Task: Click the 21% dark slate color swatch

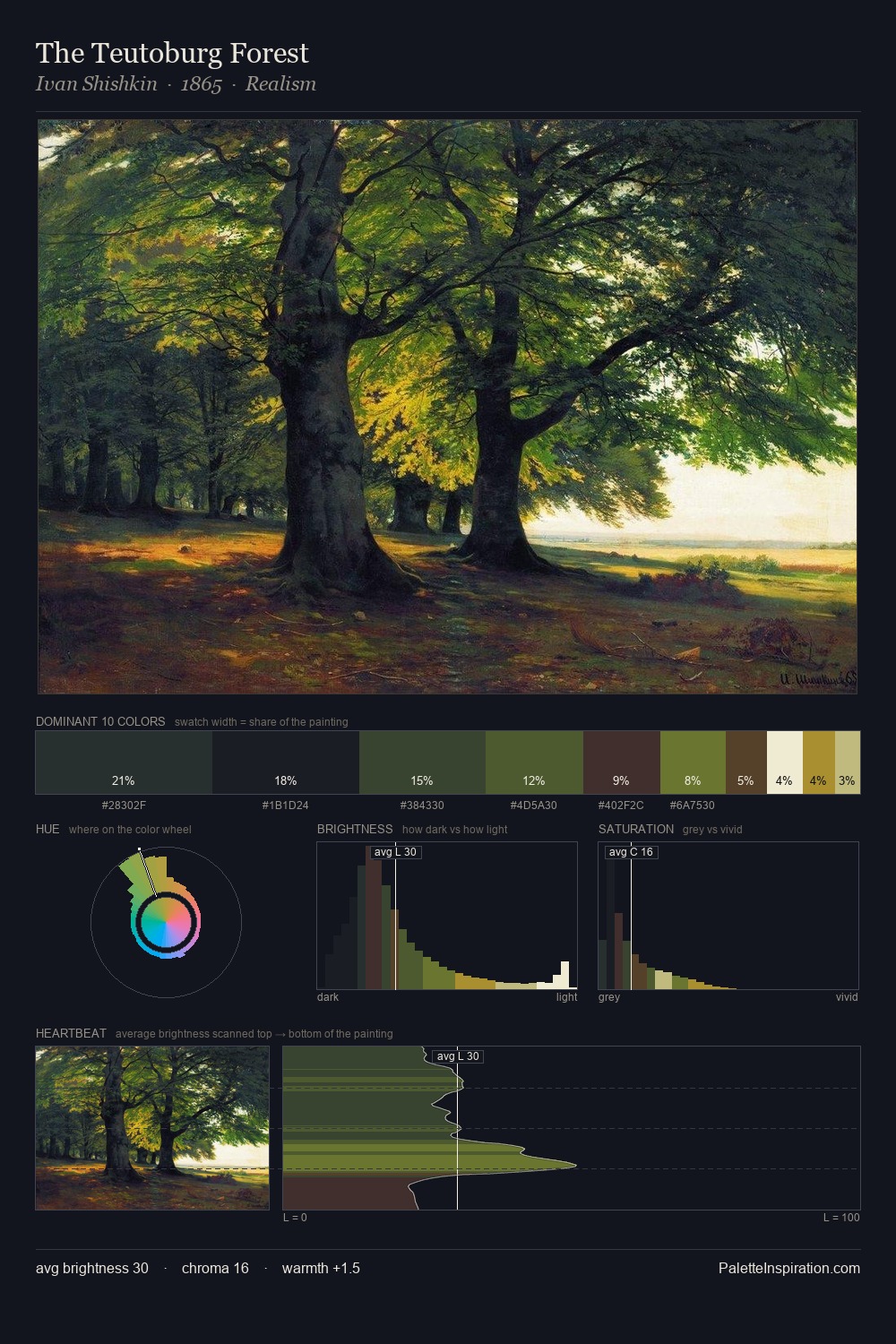Action: [x=124, y=762]
